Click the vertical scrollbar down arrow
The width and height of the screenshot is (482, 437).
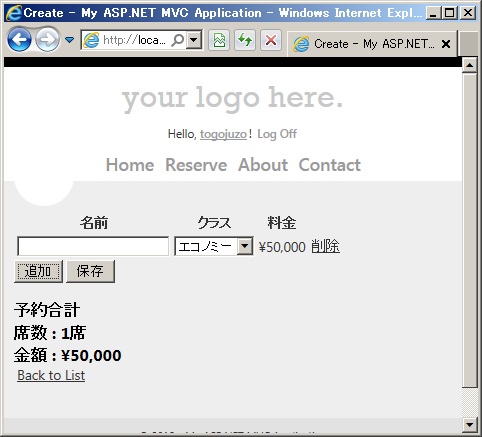point(470,424)
